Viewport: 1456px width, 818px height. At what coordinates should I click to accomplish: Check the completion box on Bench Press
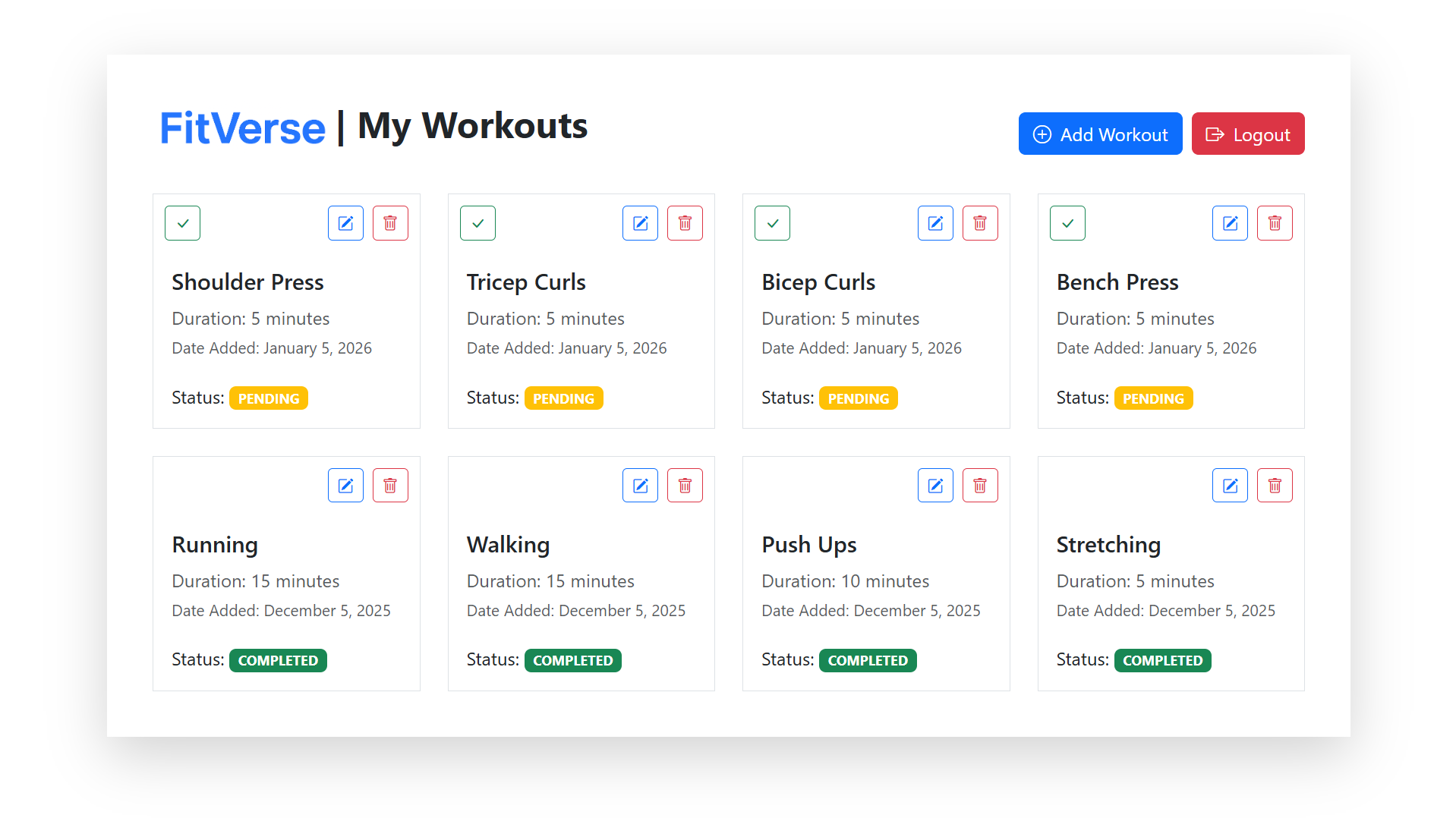pos(1067,222)
